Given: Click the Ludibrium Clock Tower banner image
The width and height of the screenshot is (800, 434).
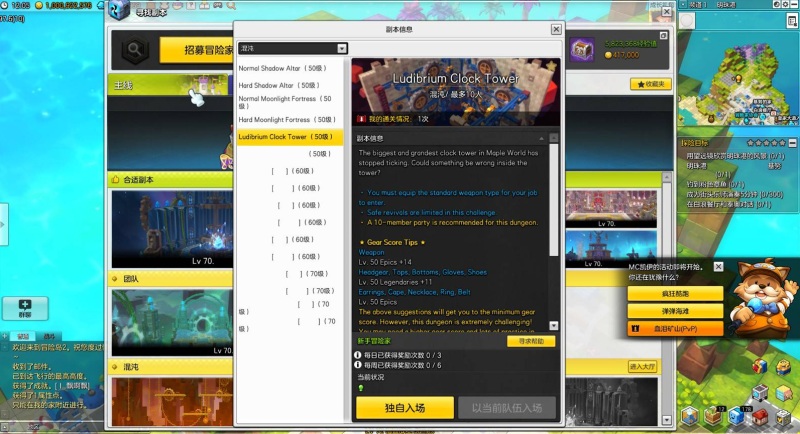Looking at the screenshot, I should [x=456, y=92].
